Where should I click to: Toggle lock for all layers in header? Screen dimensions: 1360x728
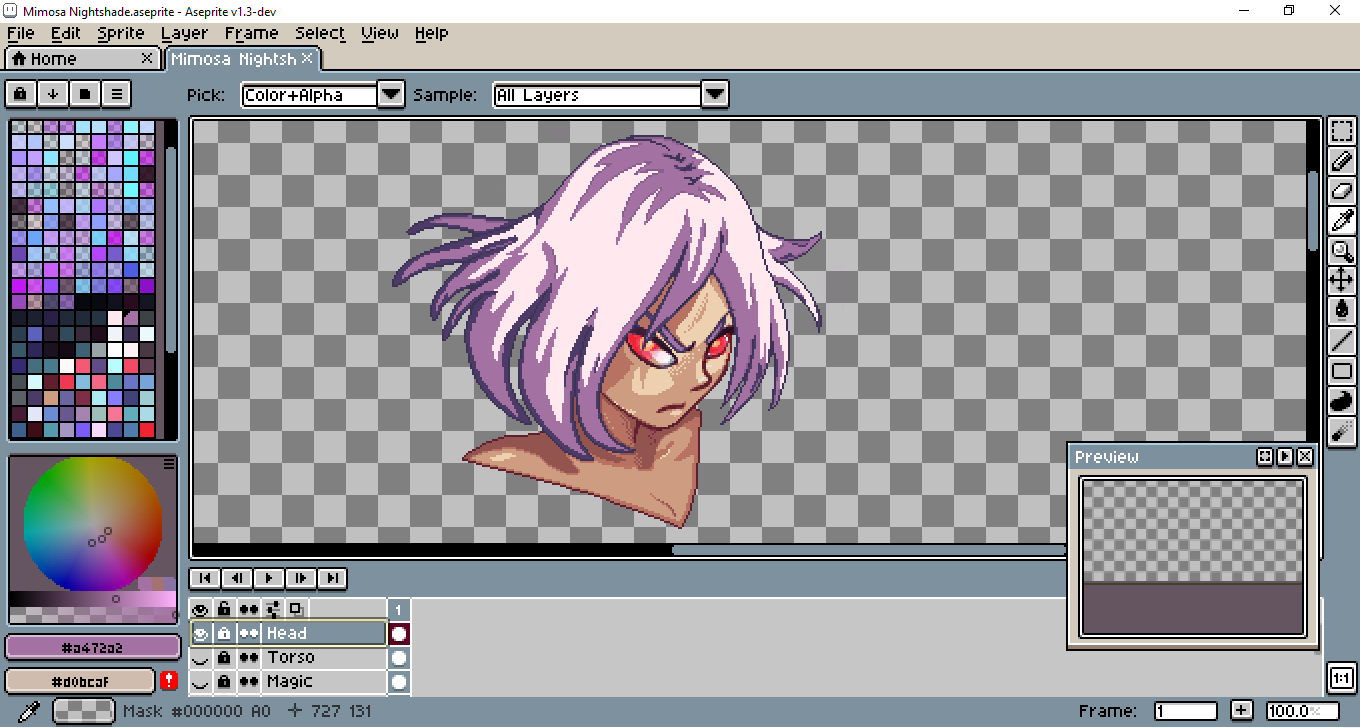point(225,609)
